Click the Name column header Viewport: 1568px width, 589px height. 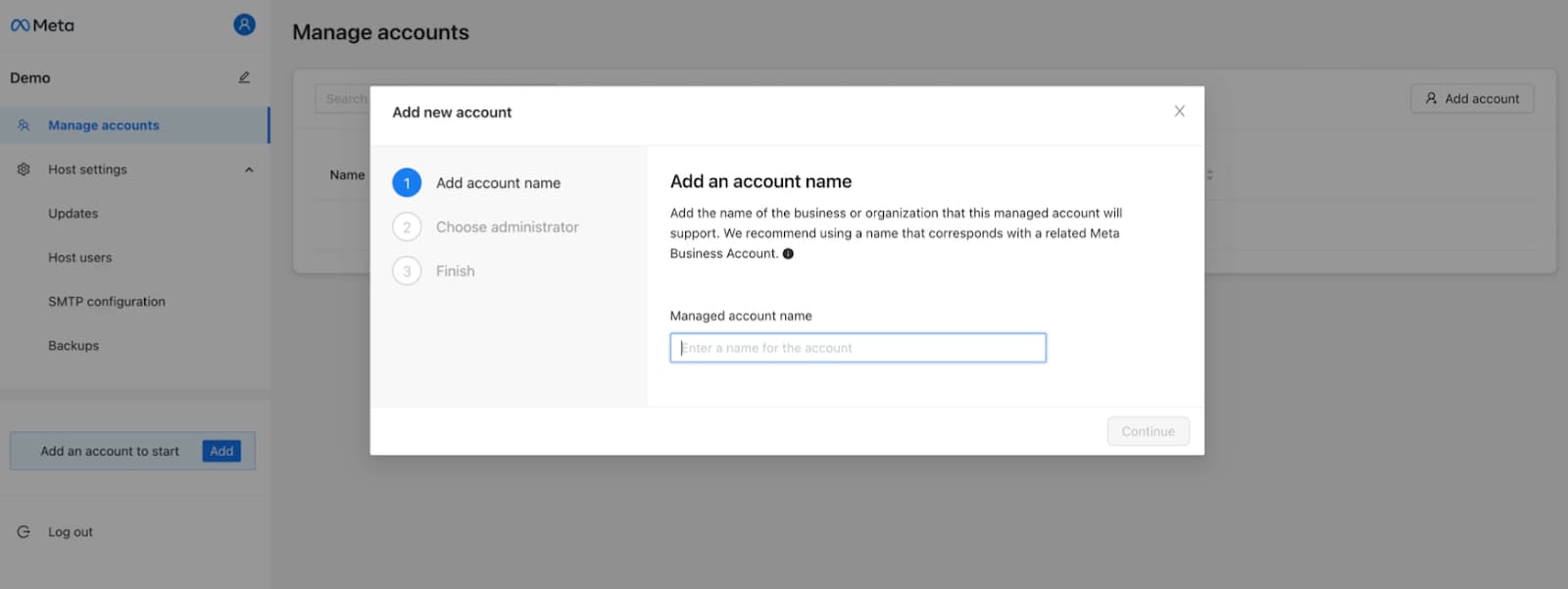347,175
